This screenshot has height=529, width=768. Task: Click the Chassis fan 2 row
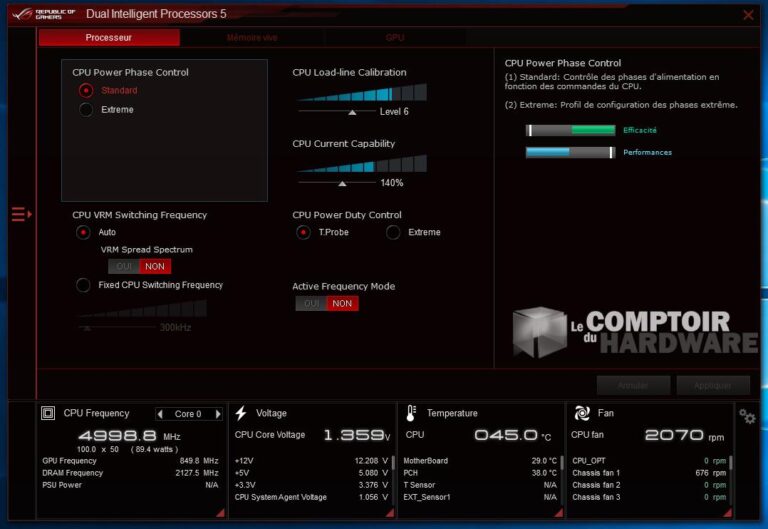coord(649,485)
